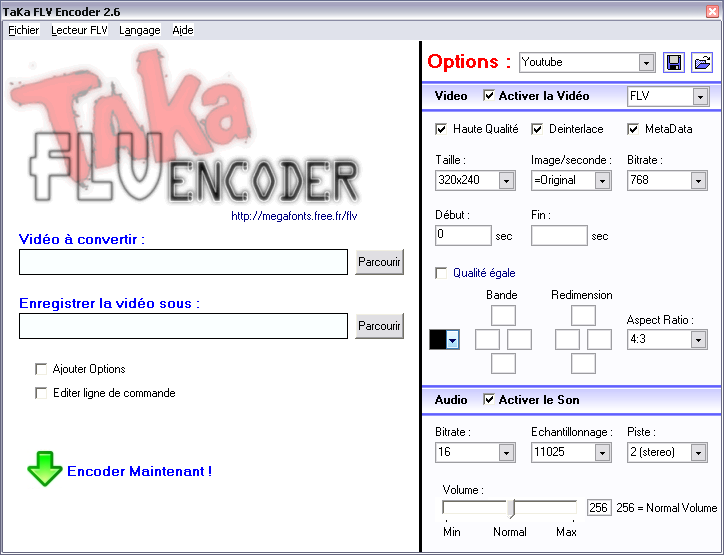
Task: Click the left Redimension input box
Action: point(567,340)
